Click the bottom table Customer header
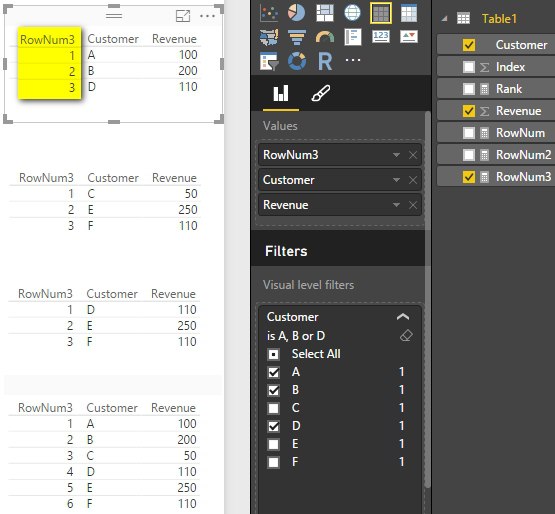The height and width of the screenshot is (514, 555). (x=112, y=408)
